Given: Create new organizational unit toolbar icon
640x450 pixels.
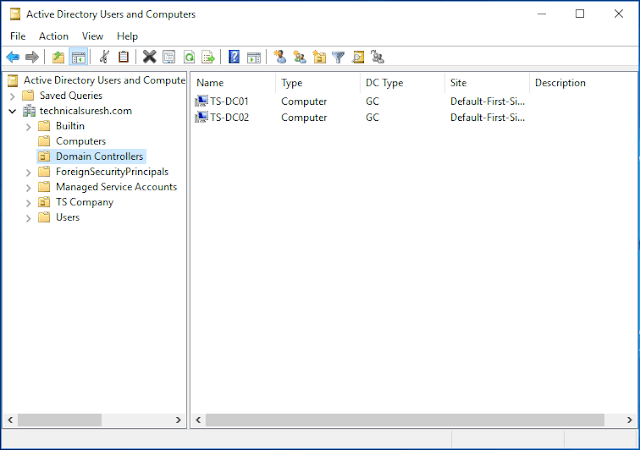Looking at the screenshot, I should click(319, 57).
